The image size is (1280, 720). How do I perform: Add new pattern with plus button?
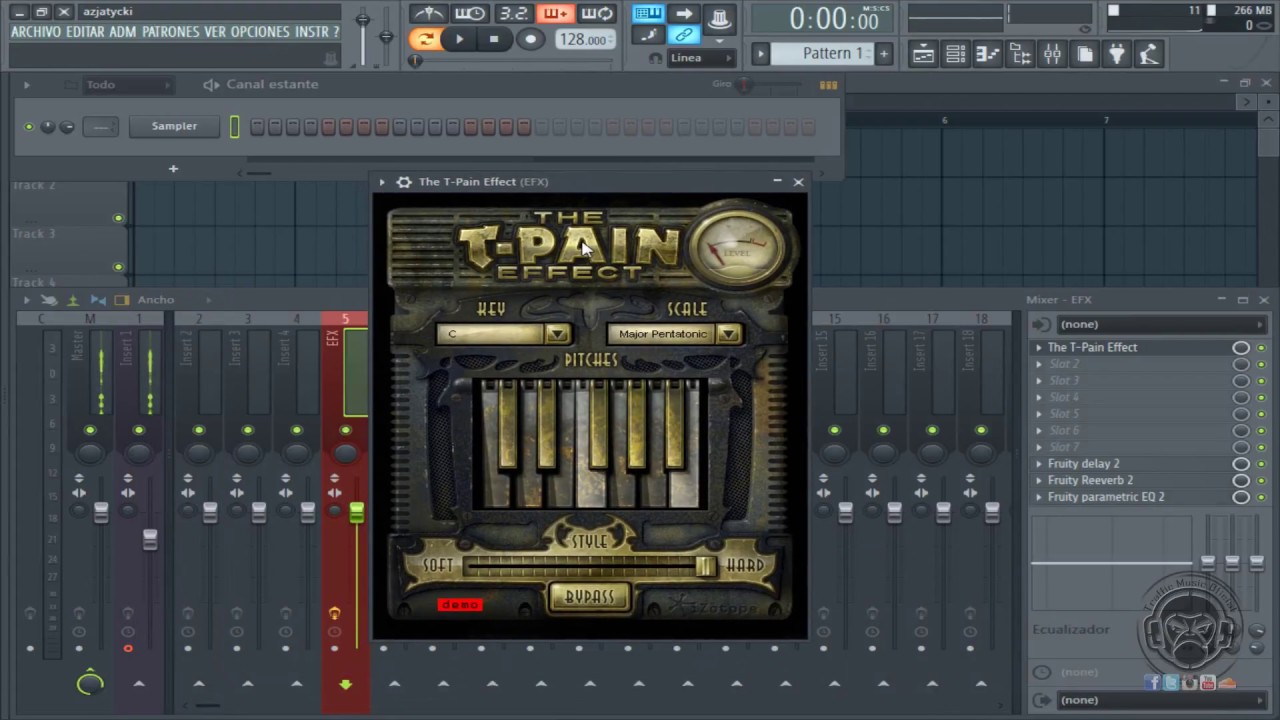tap(883, 54)
